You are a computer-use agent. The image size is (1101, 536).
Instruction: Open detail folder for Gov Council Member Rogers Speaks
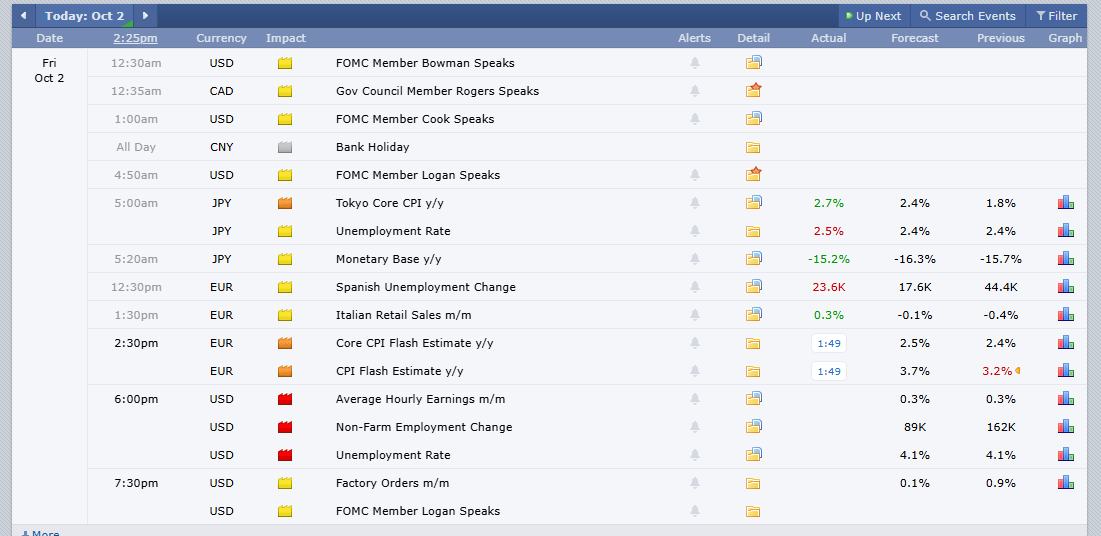coord(754,91)
